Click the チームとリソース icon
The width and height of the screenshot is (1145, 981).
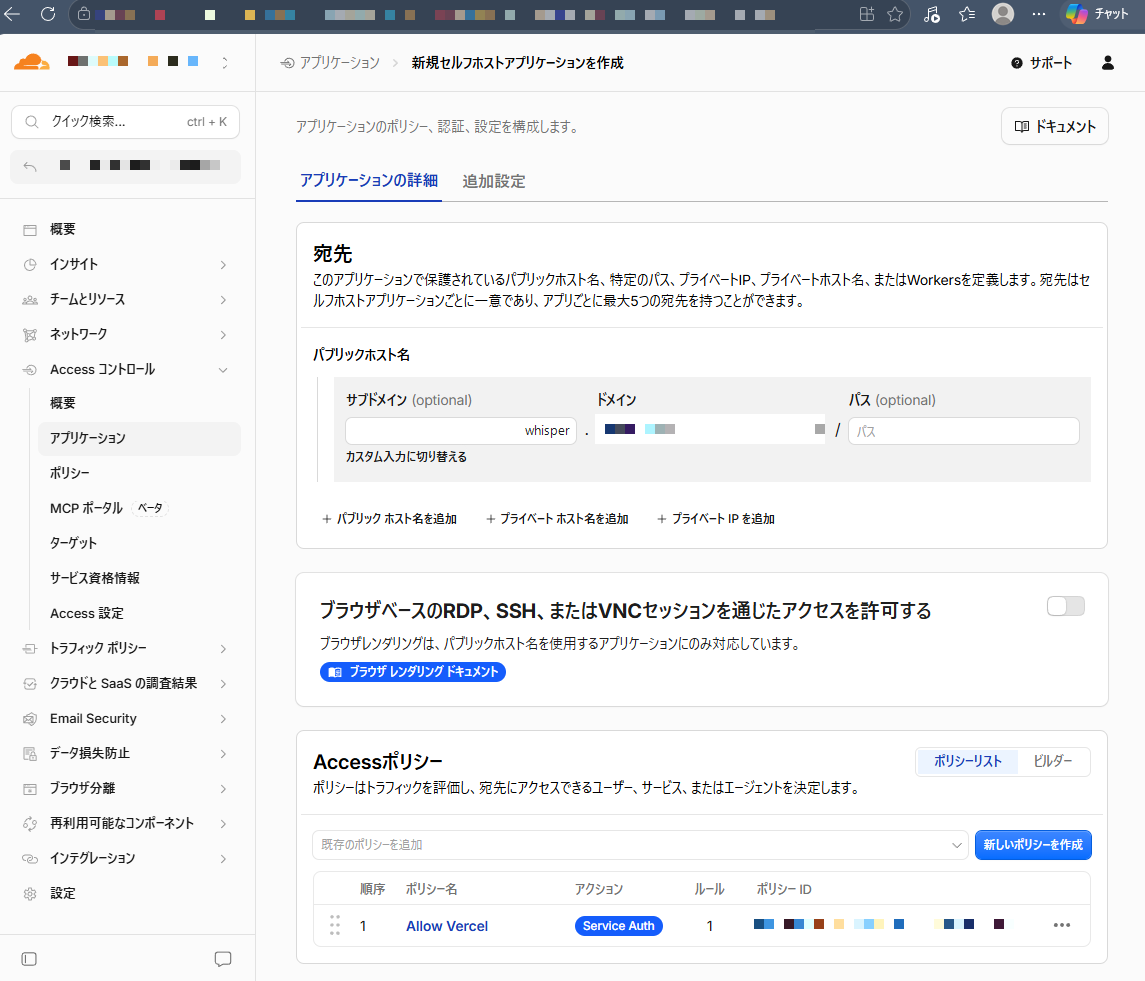point(30,300)
